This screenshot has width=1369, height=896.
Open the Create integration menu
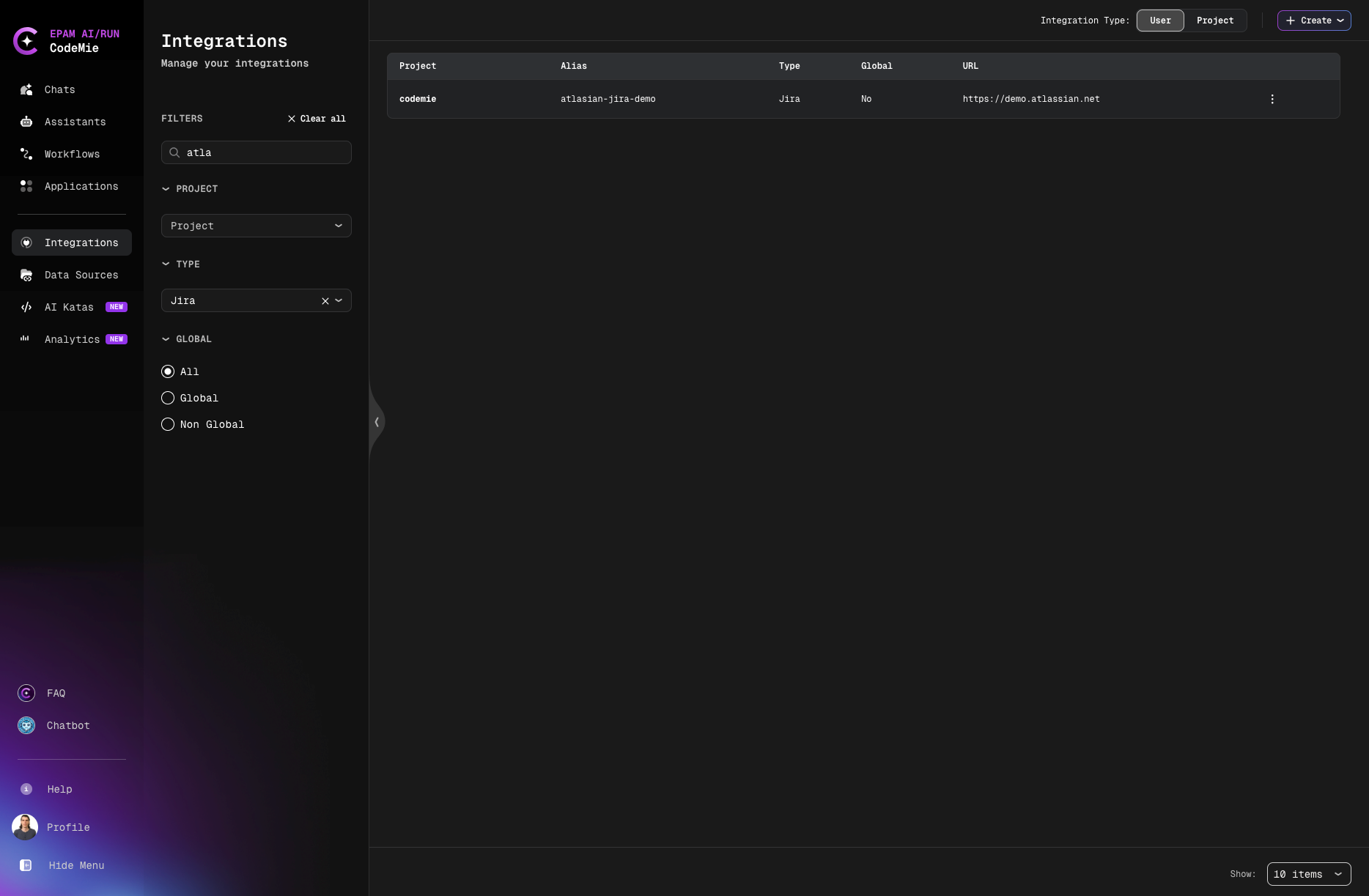pyautogui.click(x=1314, y=21)
